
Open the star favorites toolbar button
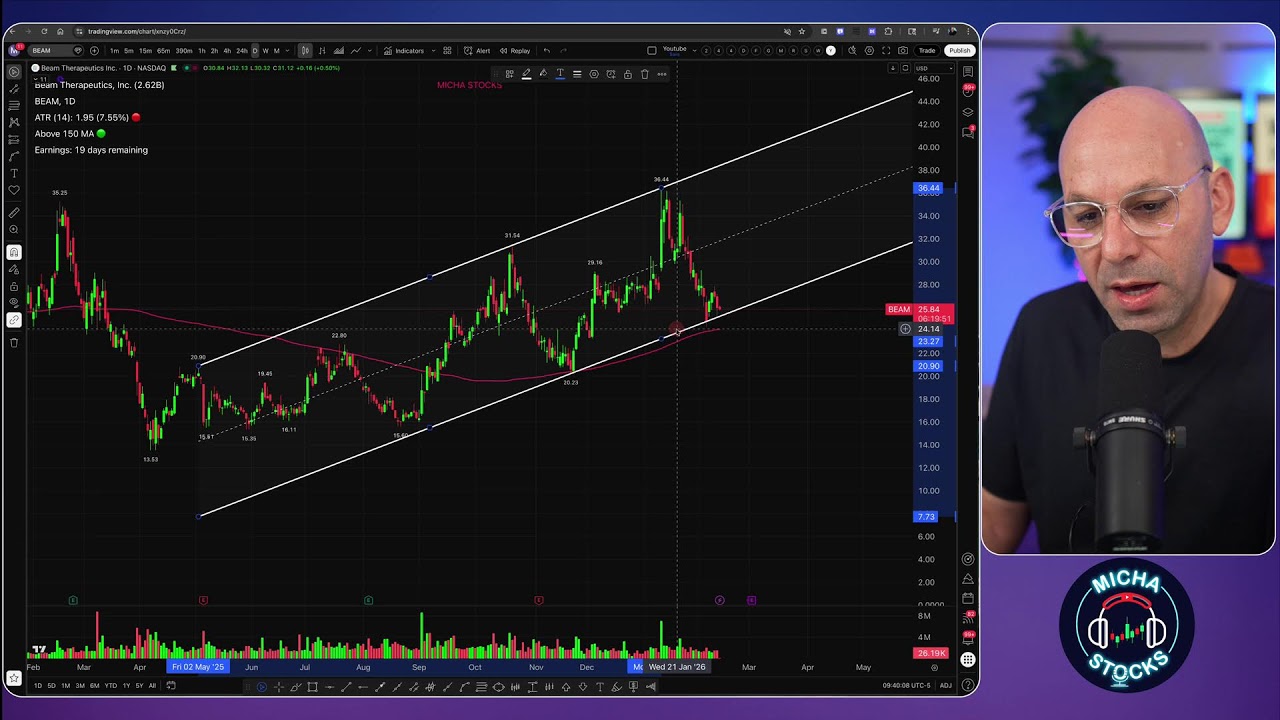[14, 678]
